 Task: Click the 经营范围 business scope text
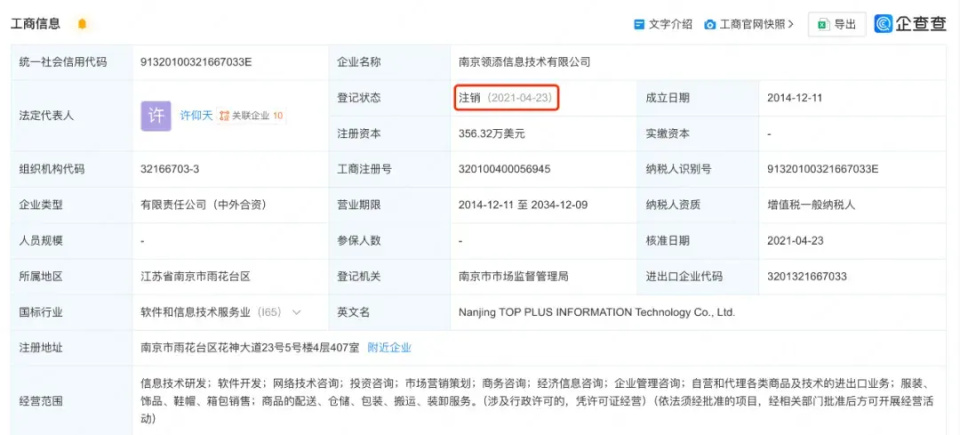[536, 402]
